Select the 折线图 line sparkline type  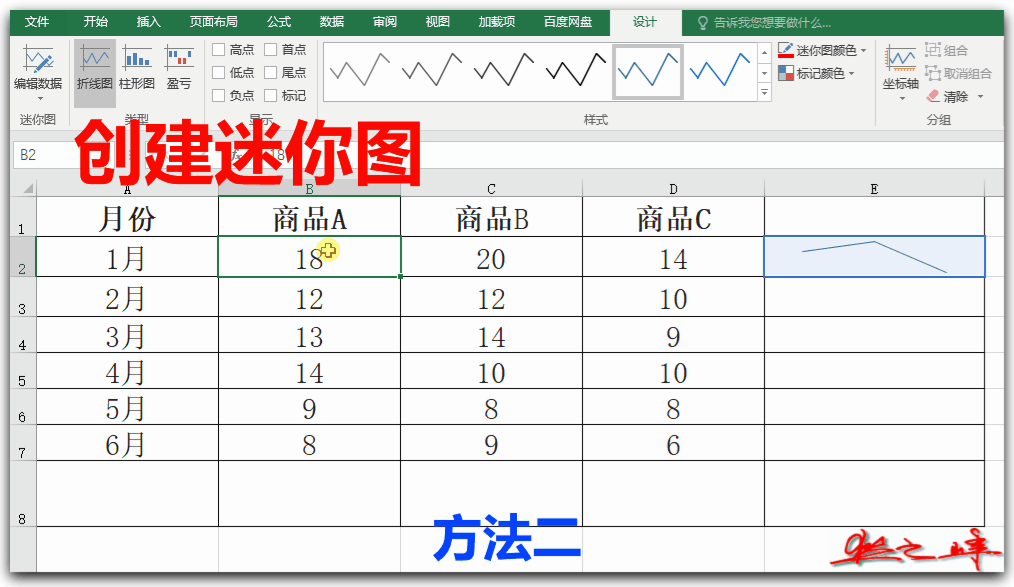coord(94,72)
